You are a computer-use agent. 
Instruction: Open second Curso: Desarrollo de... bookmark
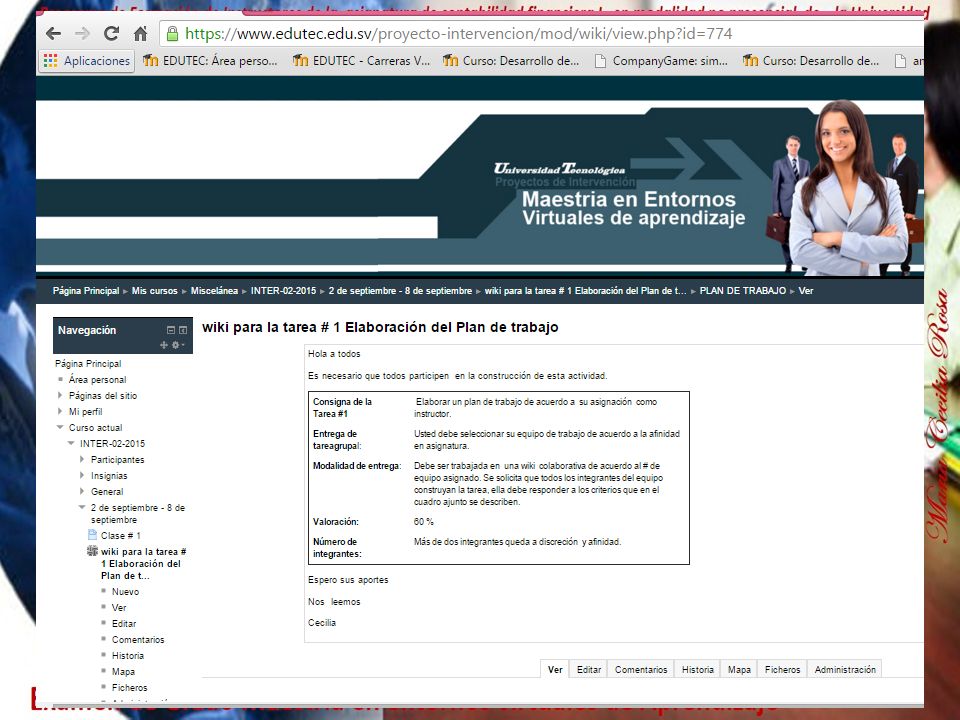[x=811, y=61]
